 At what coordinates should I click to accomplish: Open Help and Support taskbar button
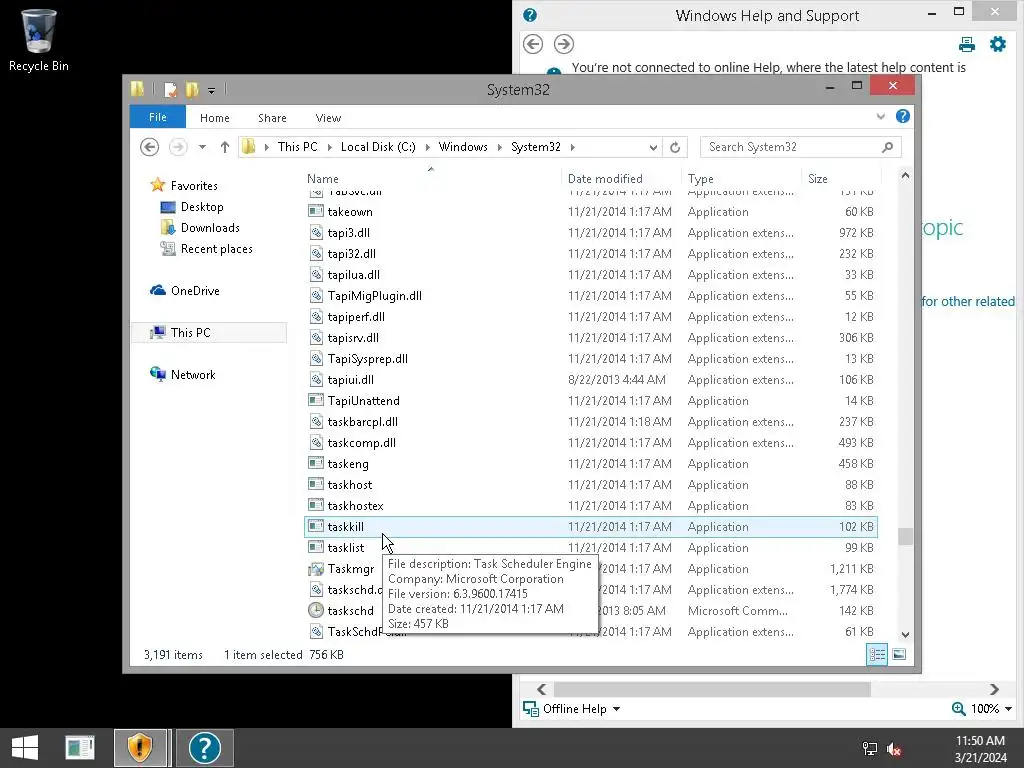[x=204, y=748]
